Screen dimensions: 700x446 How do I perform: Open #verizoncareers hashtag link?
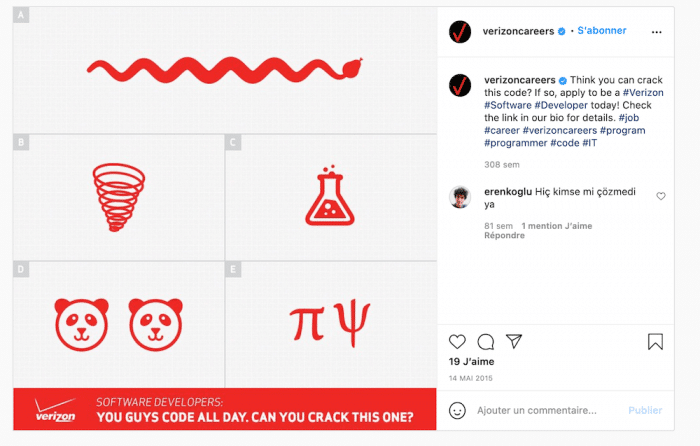tap(555, 131)
